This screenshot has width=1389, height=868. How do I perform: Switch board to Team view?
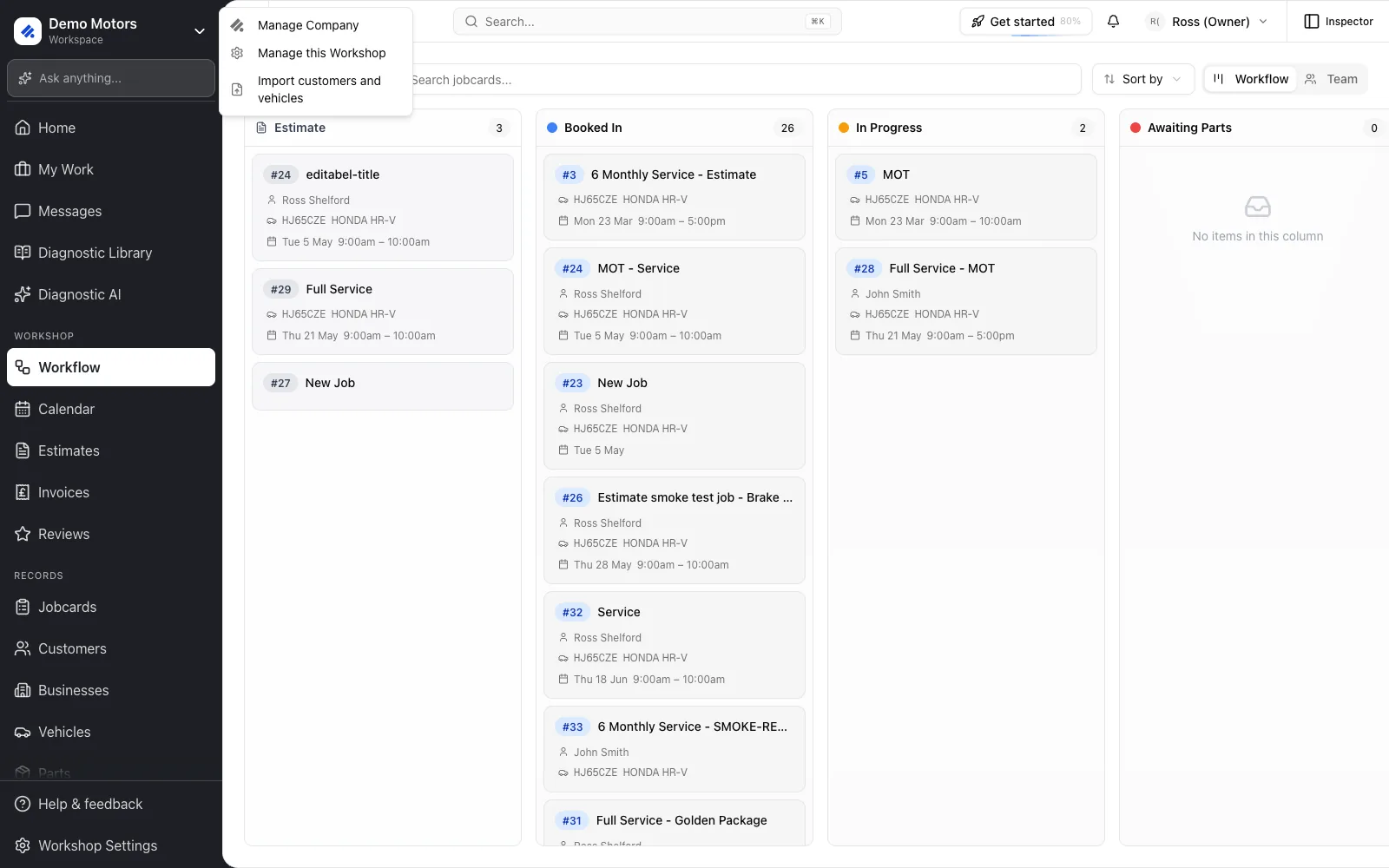(x=1332, y=79)
